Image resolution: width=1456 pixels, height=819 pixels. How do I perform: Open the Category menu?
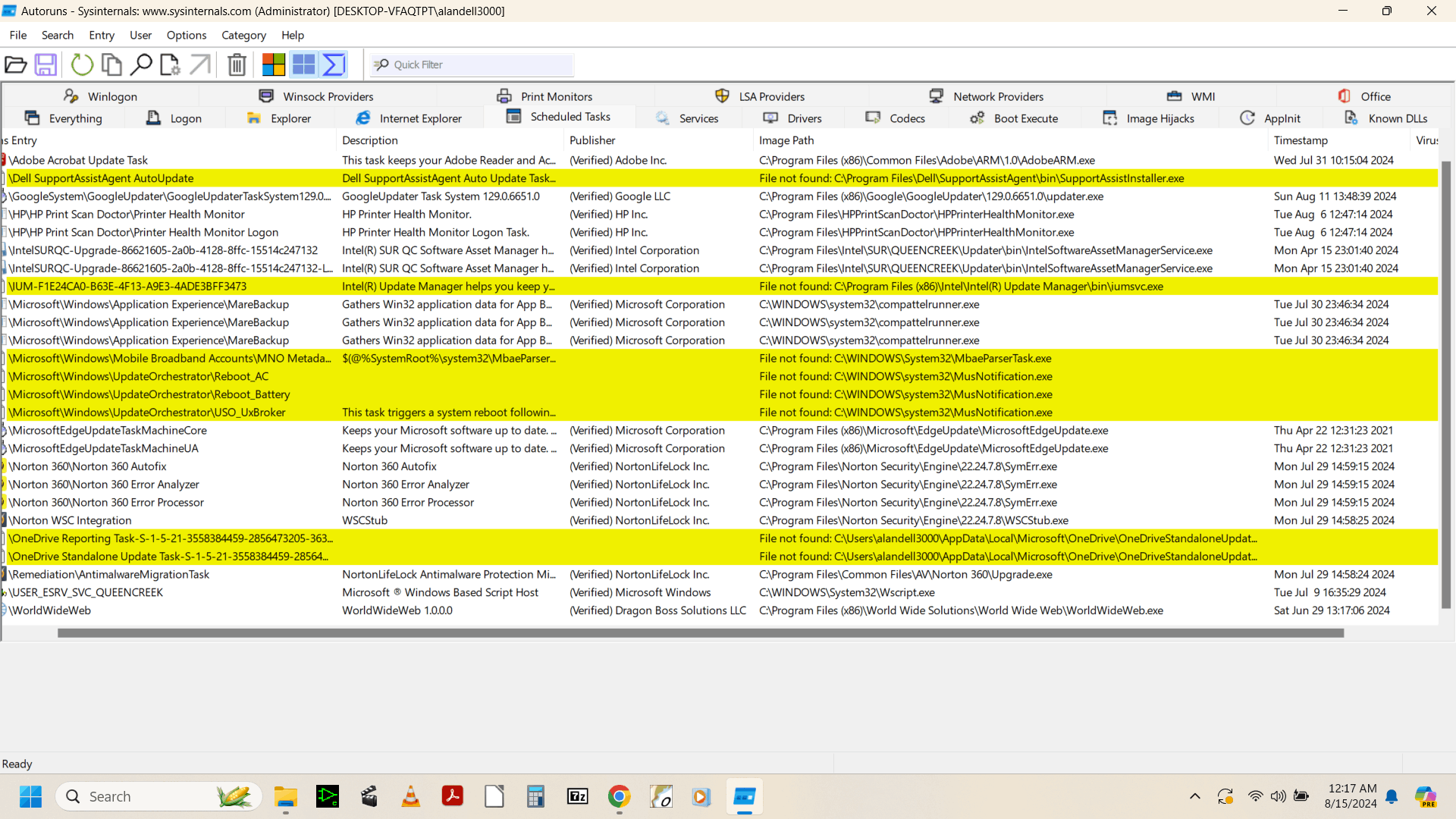(x=243, y=35)
